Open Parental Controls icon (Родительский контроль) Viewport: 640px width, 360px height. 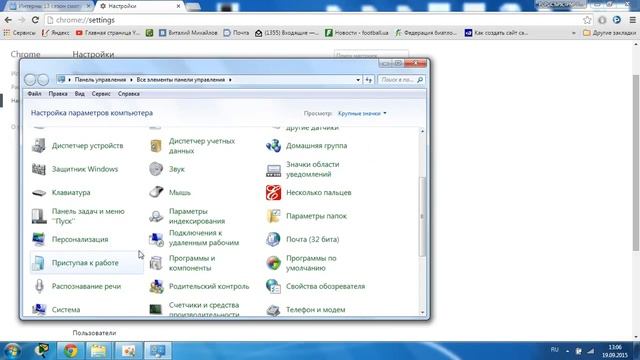156,287
